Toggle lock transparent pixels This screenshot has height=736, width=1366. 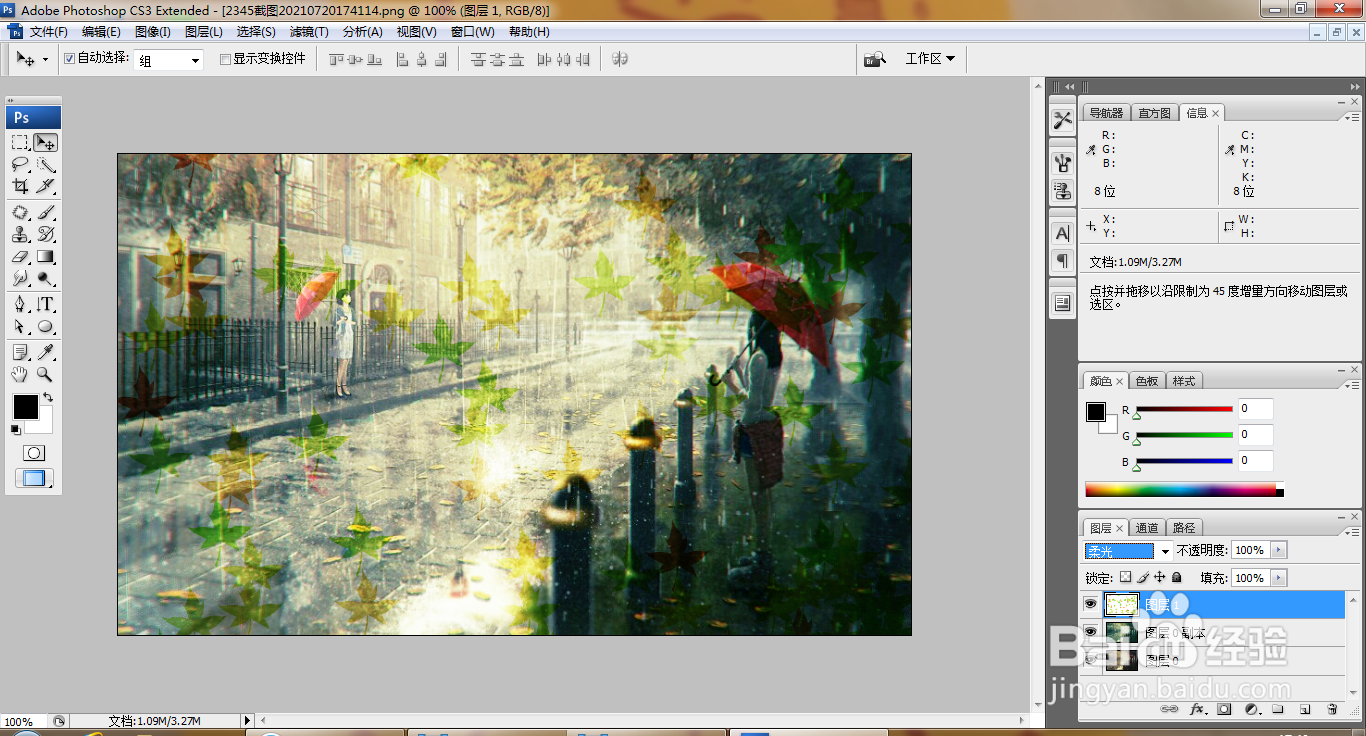pos(1125,578)
